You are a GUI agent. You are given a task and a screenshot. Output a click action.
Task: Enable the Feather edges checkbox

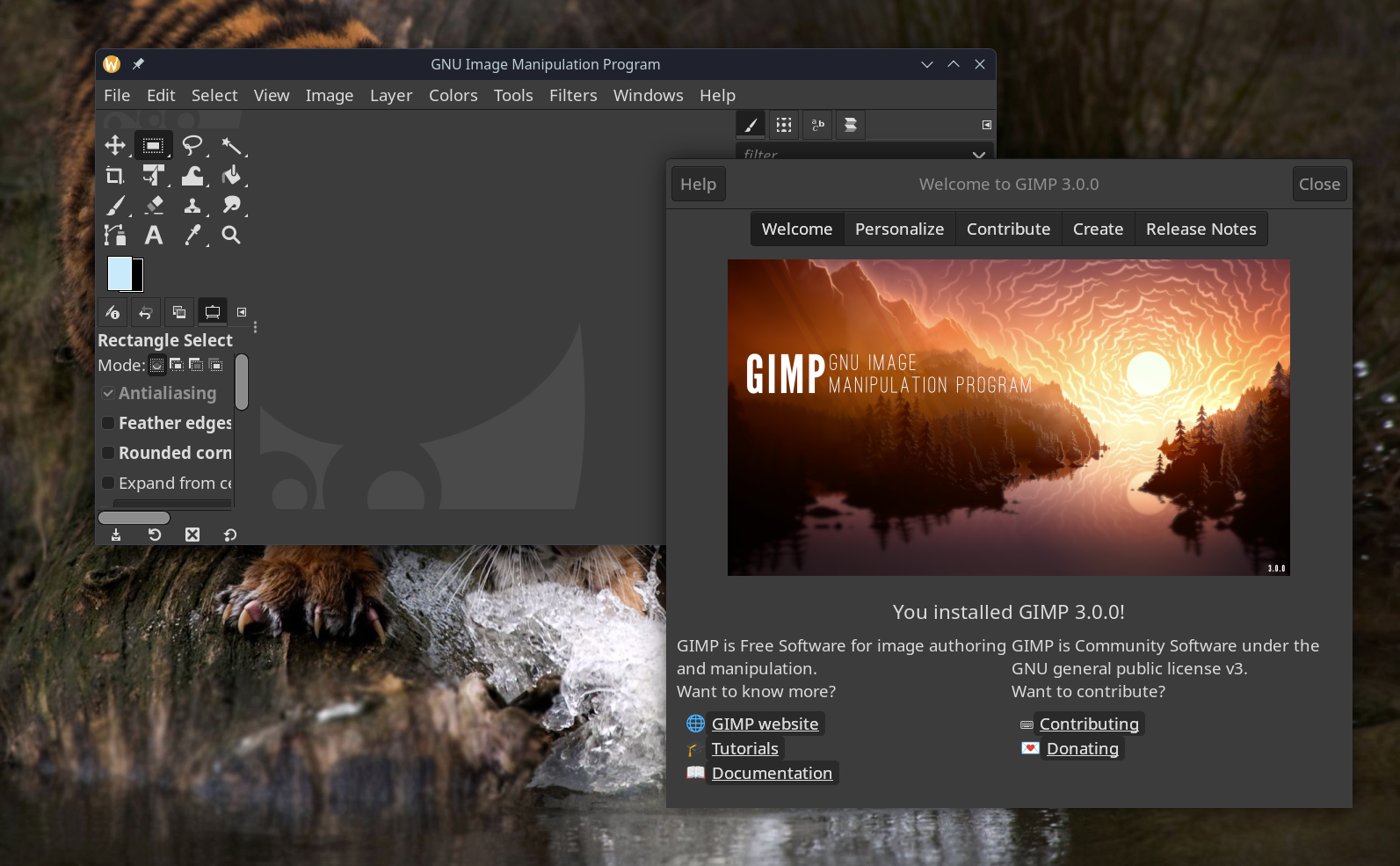click(x=108, y=423)
